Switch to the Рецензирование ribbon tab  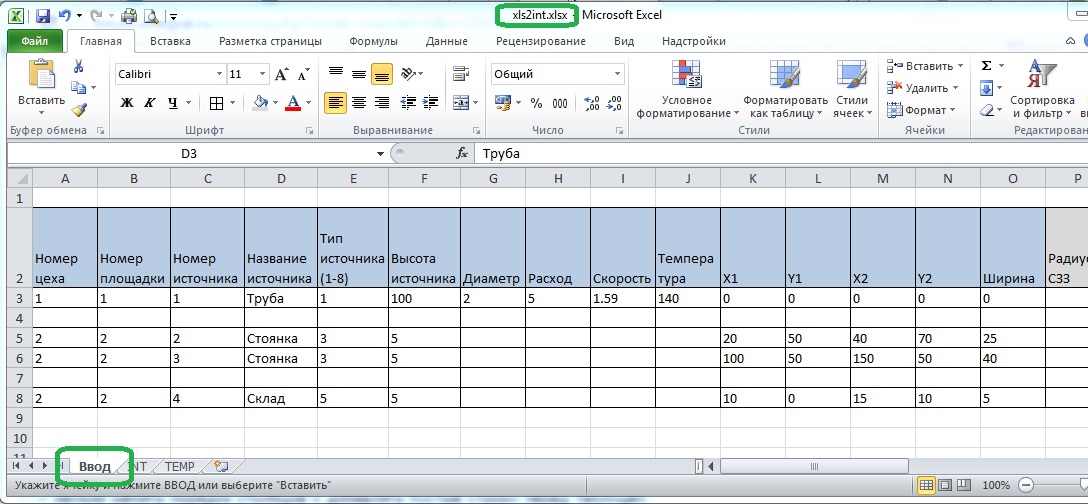click(x=541, y=41)
